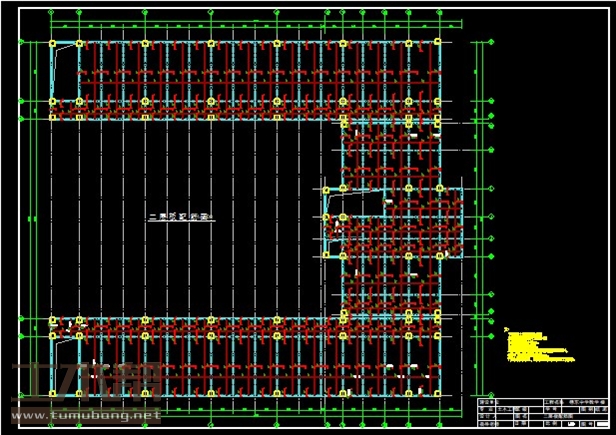This screenshot has width=616, height=435.
Task: Click the top horizontal green dimension line
Action: (x=250, y=24)
